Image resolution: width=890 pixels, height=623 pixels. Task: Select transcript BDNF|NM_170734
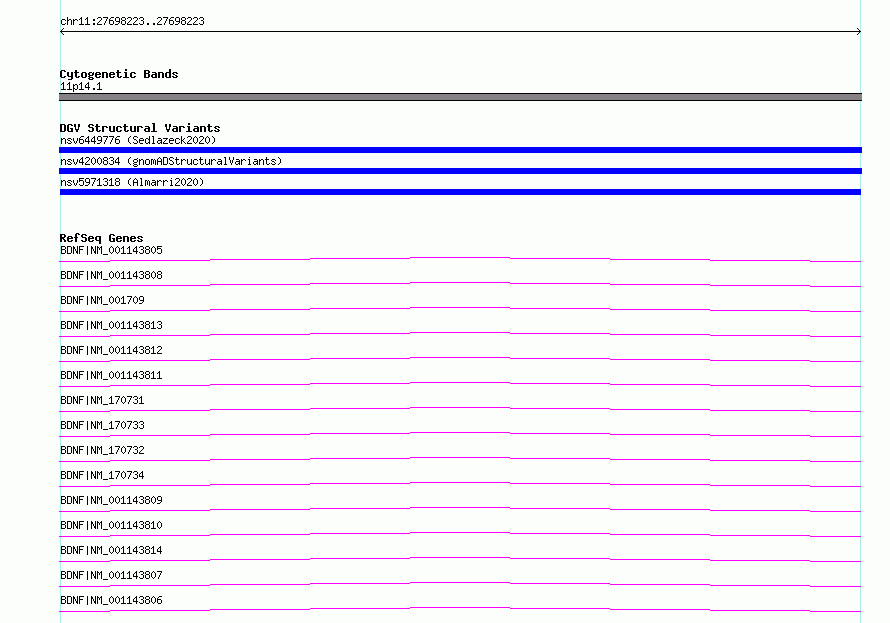102,475
